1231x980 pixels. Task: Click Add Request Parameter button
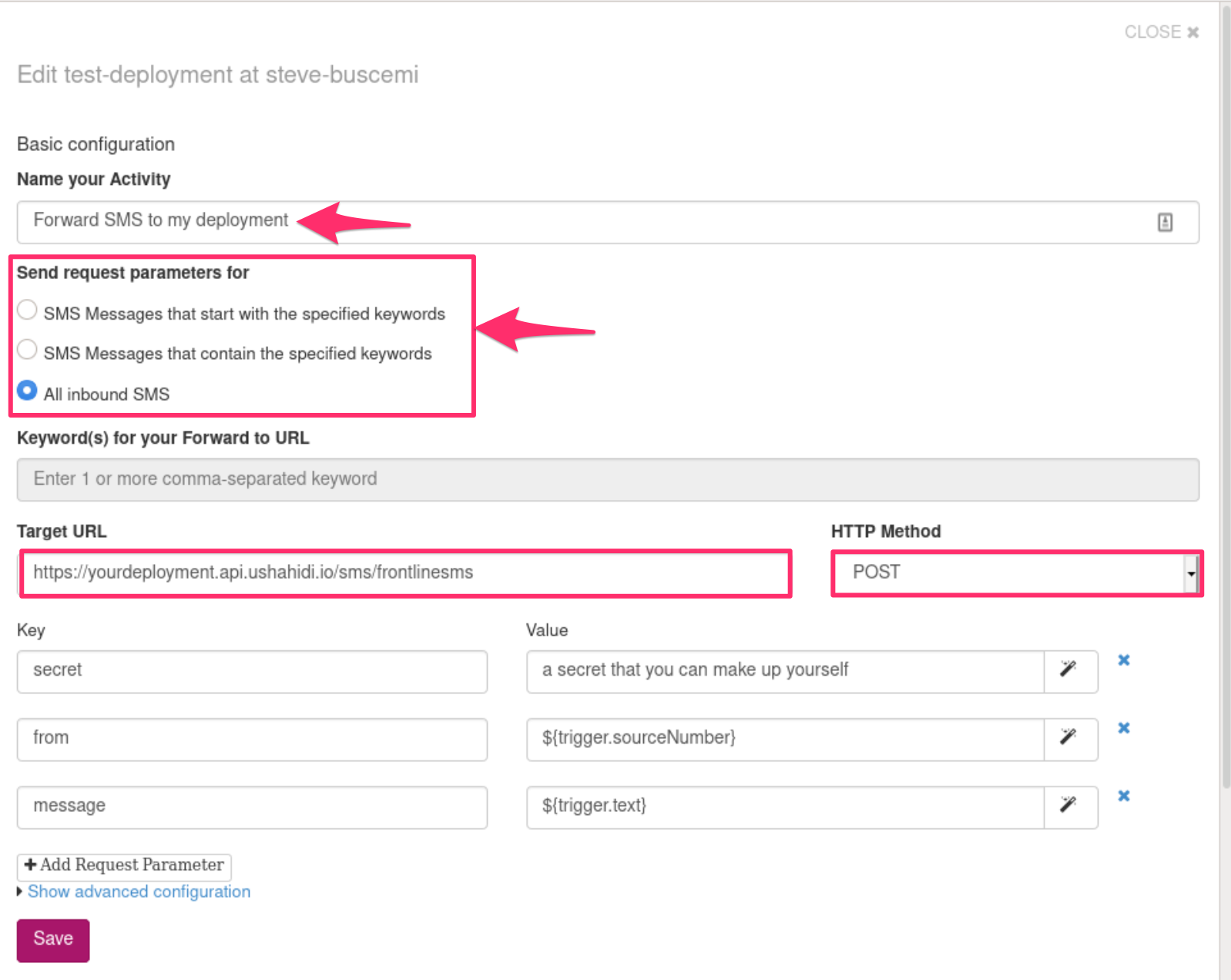[124, 866]
